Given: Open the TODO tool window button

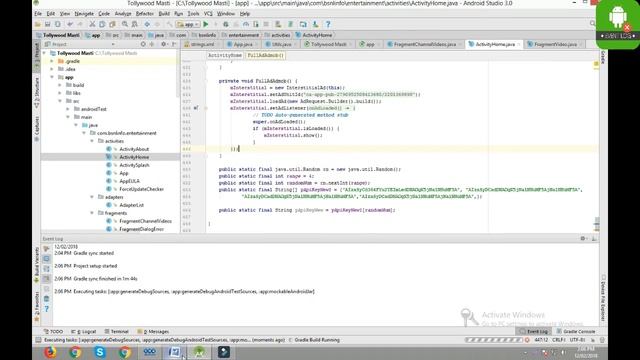Looking at the screenshot, I should [x=53, y=331].
